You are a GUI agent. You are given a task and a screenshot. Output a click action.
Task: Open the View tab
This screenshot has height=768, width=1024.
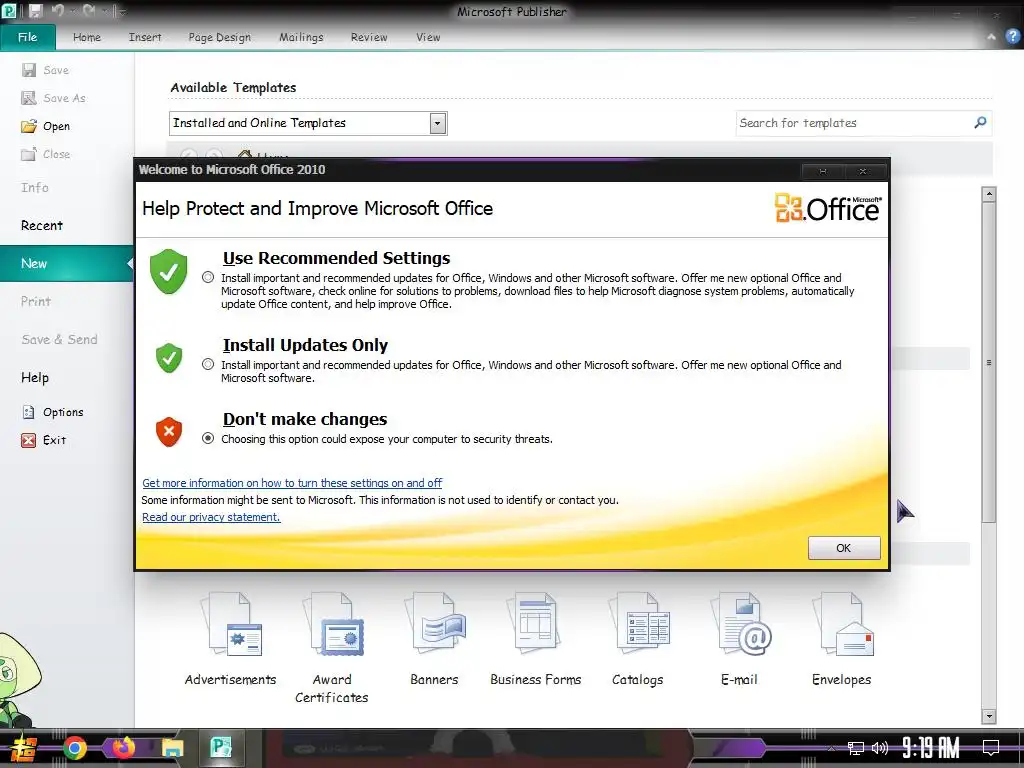point(428,37)
